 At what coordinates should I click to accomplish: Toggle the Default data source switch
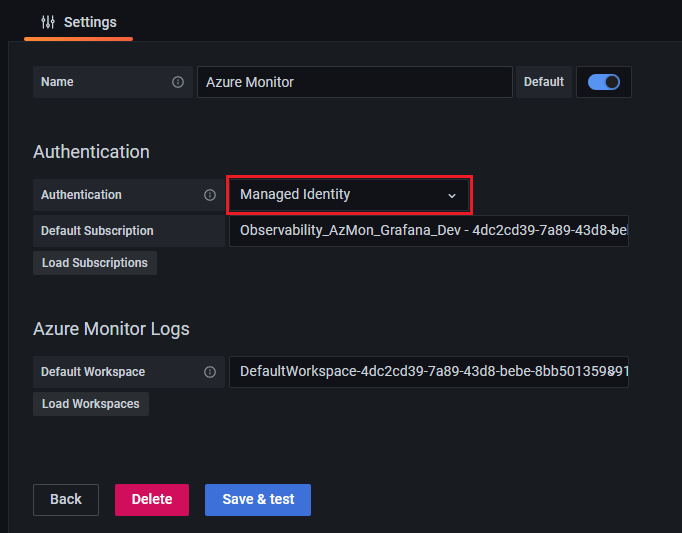coord(604,82)
